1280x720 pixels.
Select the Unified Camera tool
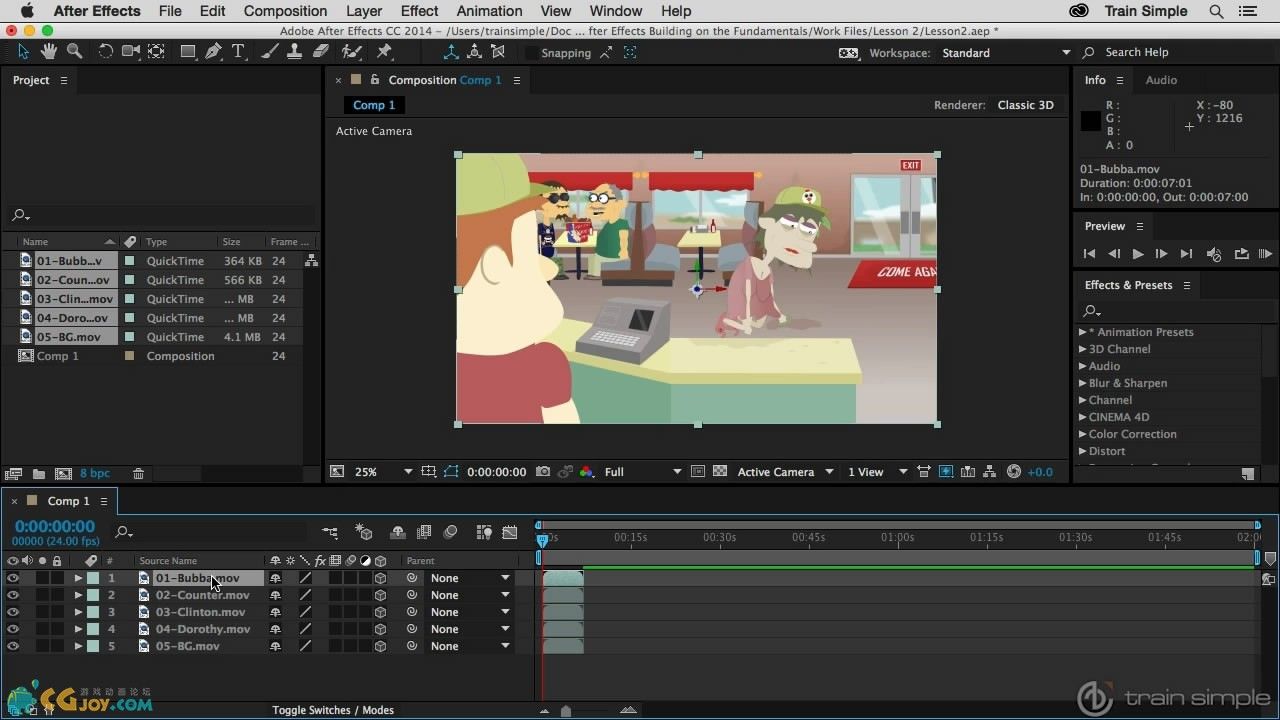(130, 52)
